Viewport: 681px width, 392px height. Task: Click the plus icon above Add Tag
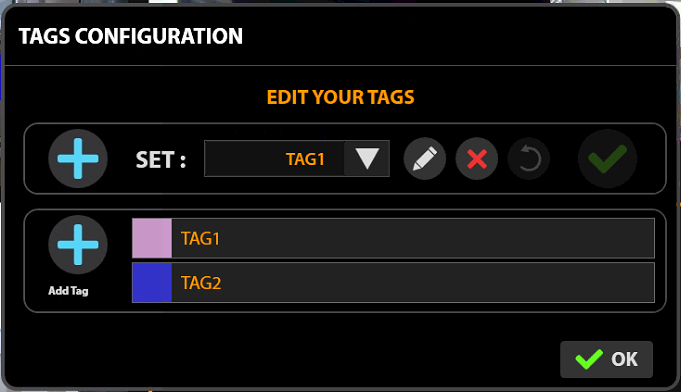pos(78,245)
